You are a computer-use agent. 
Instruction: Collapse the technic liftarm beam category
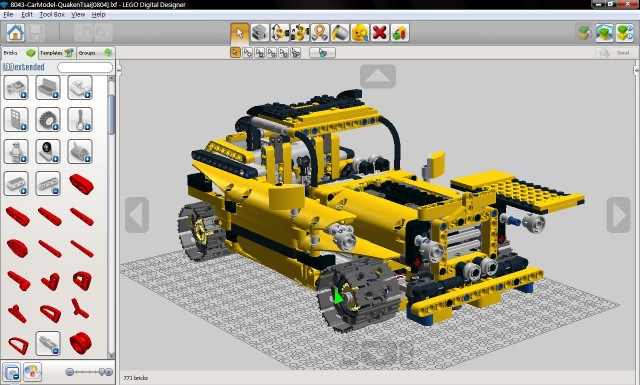click(x=48, y=183)
